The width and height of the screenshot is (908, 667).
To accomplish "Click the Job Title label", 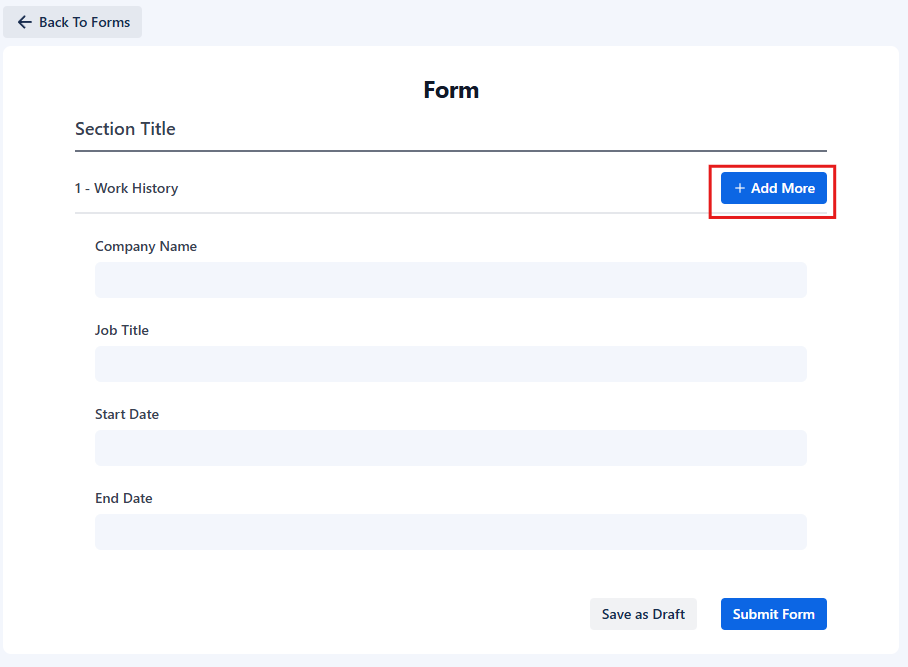I will tap(122, 330).
